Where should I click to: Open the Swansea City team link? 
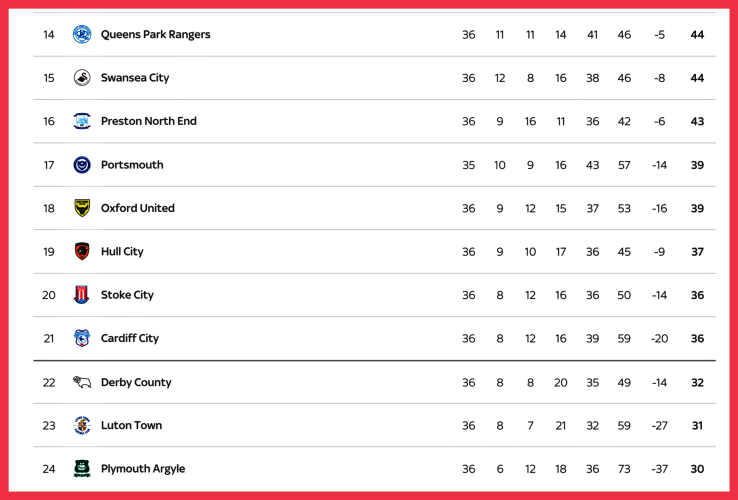coord(135,78)
